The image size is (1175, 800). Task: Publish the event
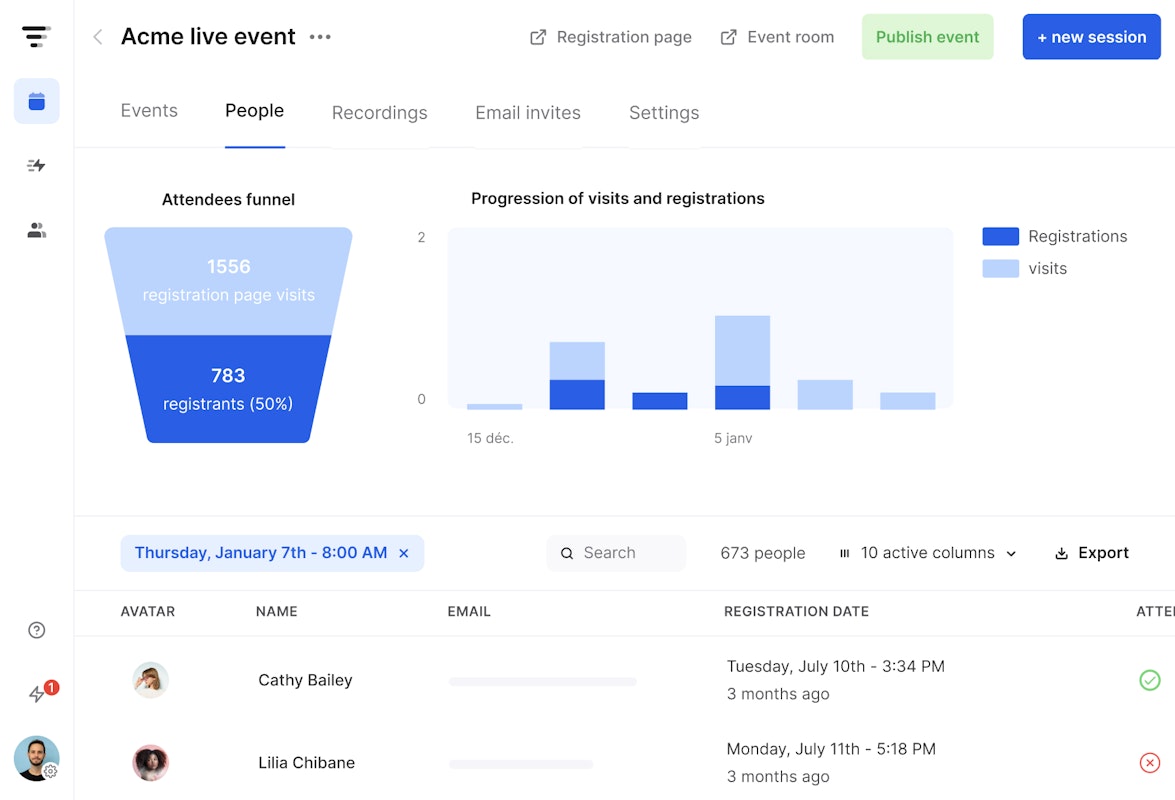[x=927, y=36]
